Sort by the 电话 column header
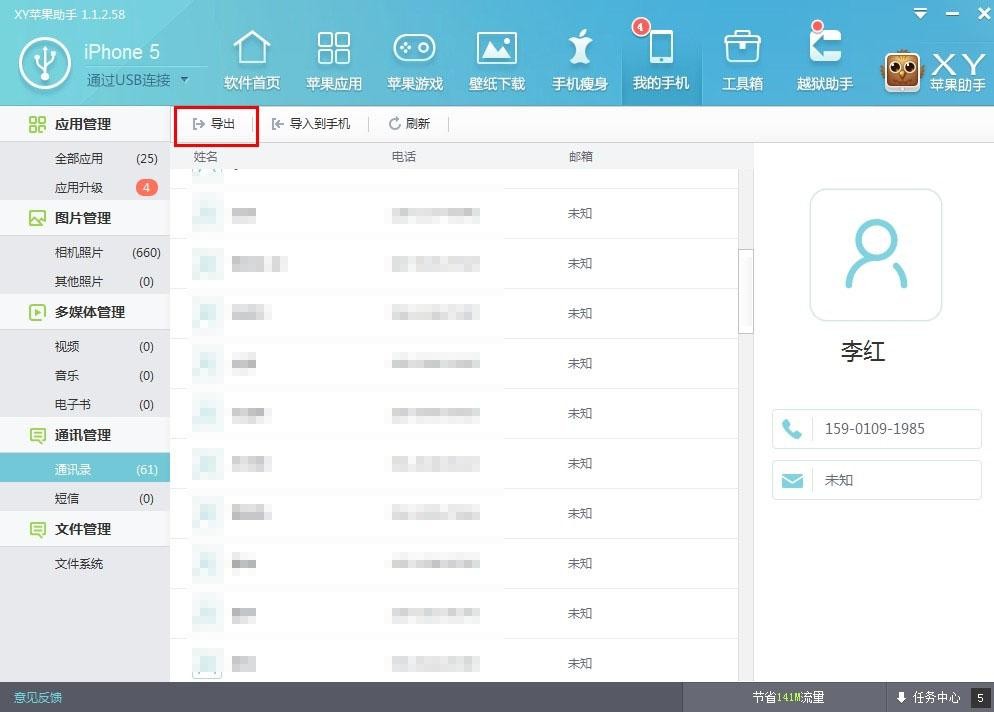 click(x=404, y=157)
